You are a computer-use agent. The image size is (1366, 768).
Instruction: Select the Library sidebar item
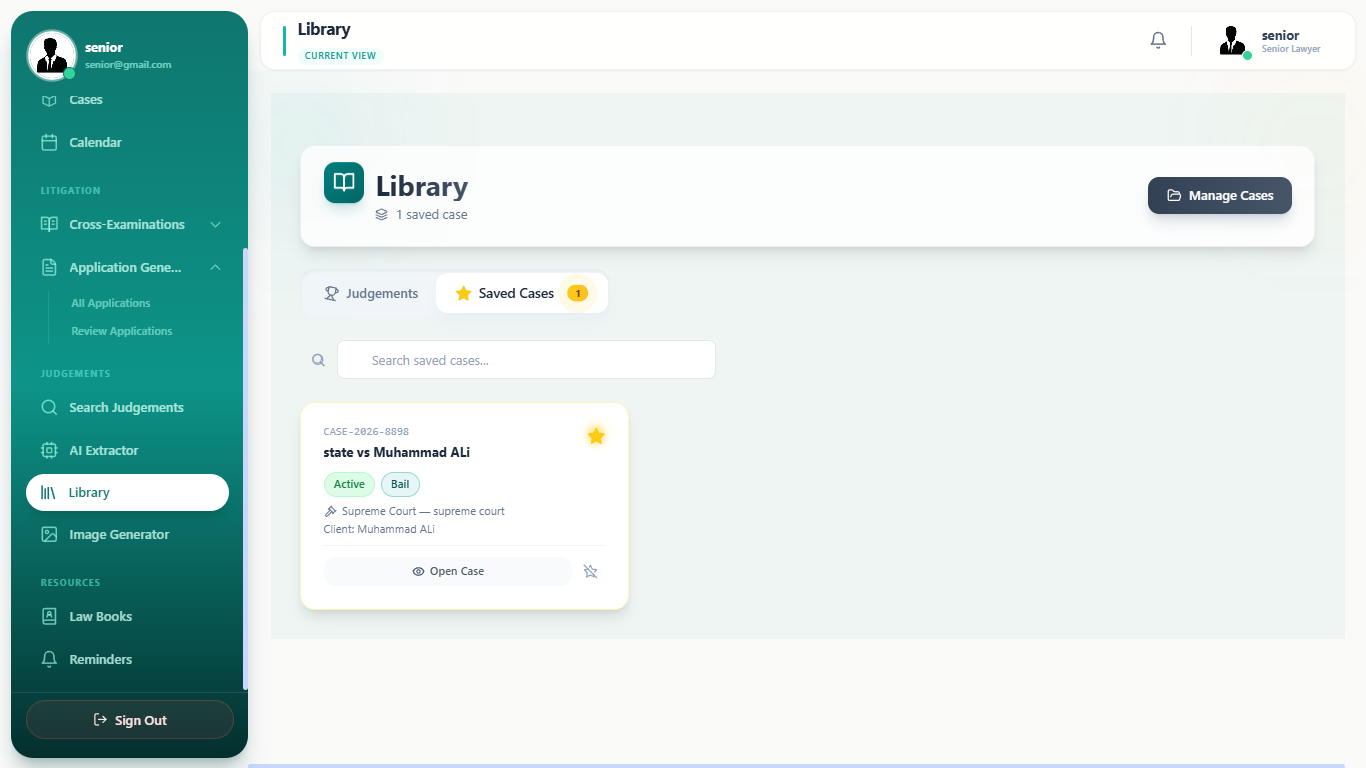(x=127, y=492)
